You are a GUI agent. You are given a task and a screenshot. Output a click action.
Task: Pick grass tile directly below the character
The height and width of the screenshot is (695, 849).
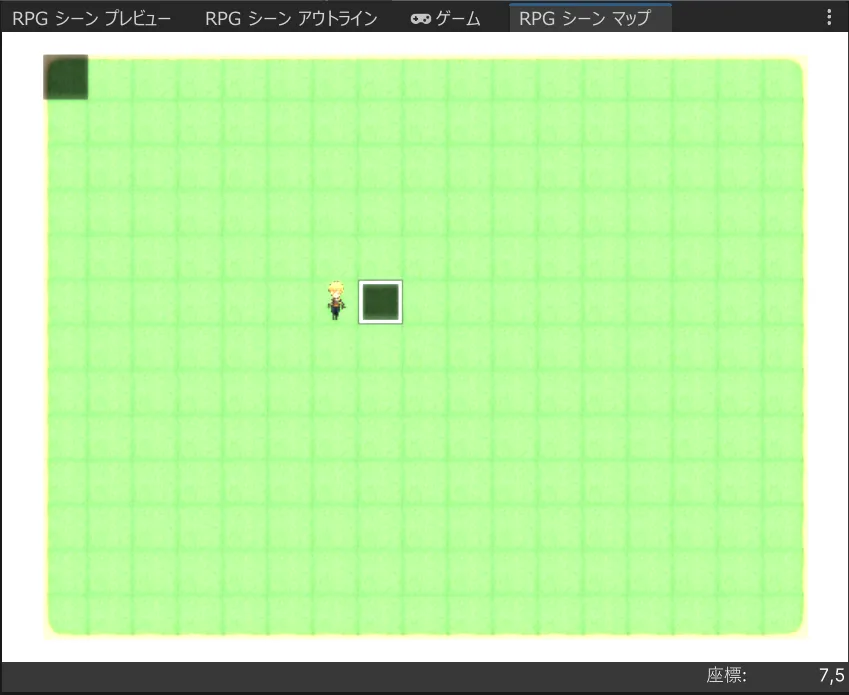pyautogui.click(x=336, y=347)
